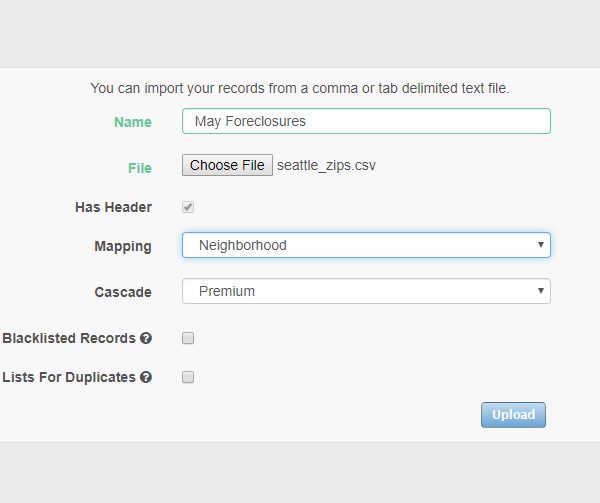Click the arrow on the Cascade select box

pyautogui.click(x=540, y=291)
